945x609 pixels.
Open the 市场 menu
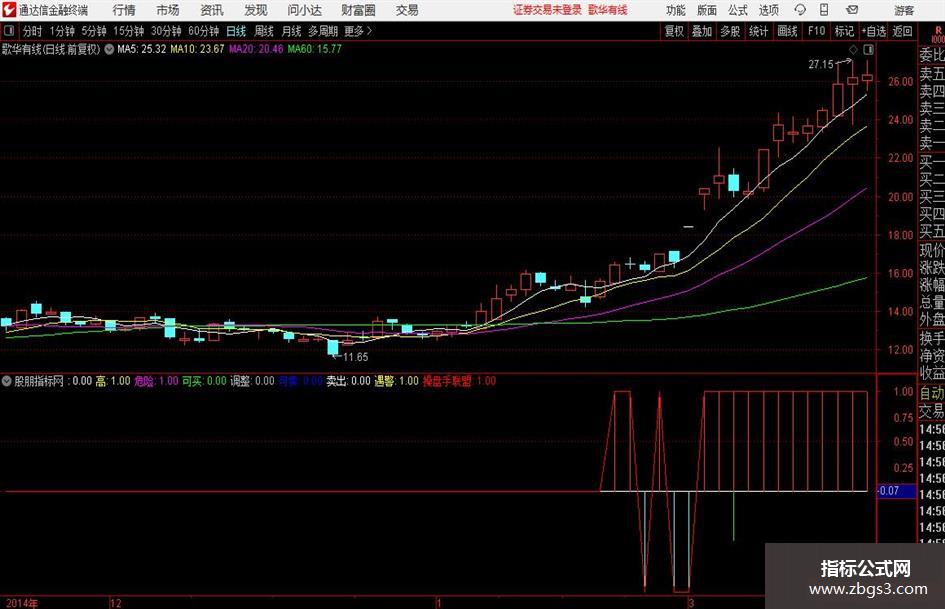pyautogui.click(x=168, y=10)
